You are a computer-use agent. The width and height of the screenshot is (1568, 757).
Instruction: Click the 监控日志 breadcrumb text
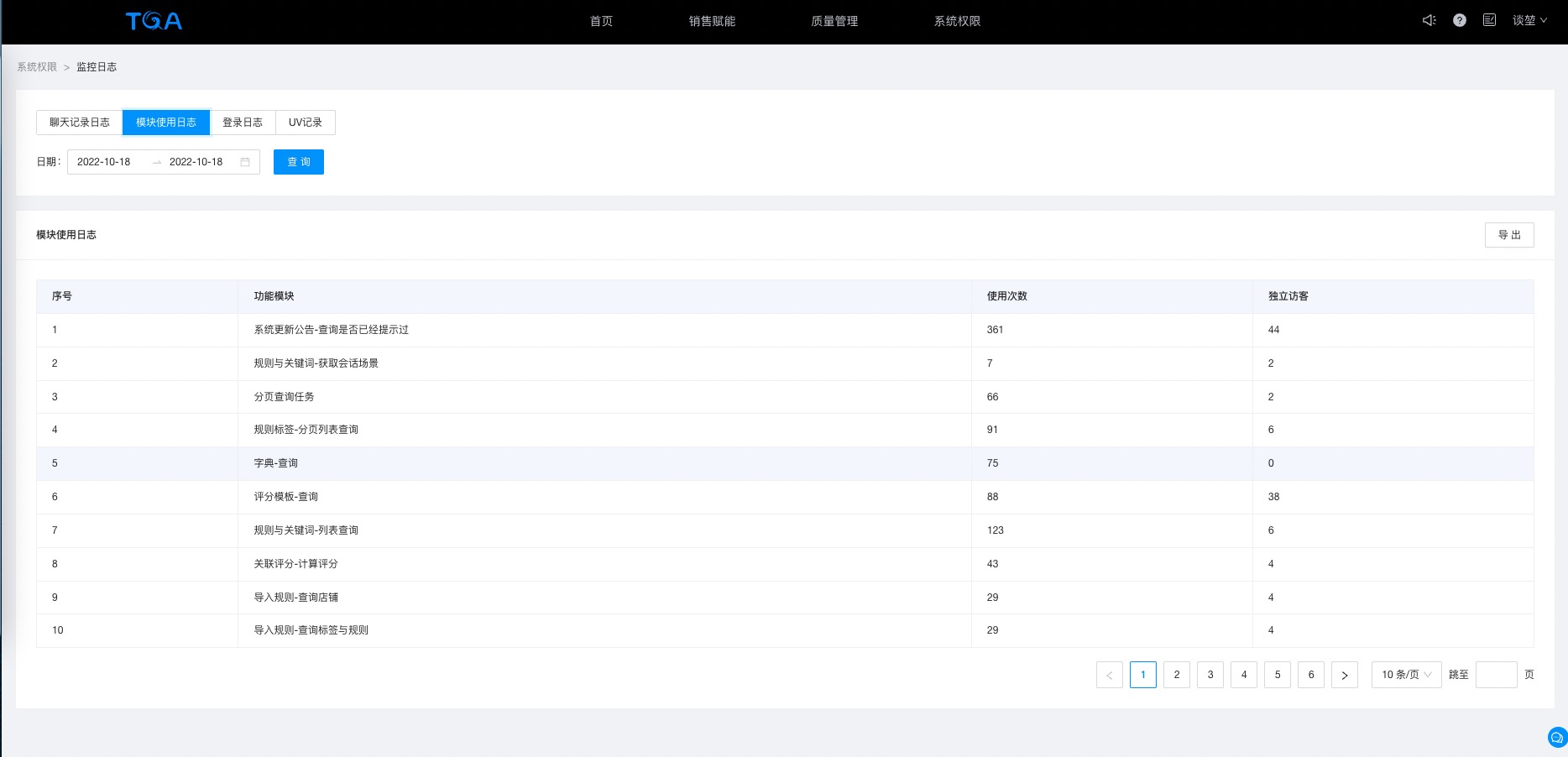[97, 67]
